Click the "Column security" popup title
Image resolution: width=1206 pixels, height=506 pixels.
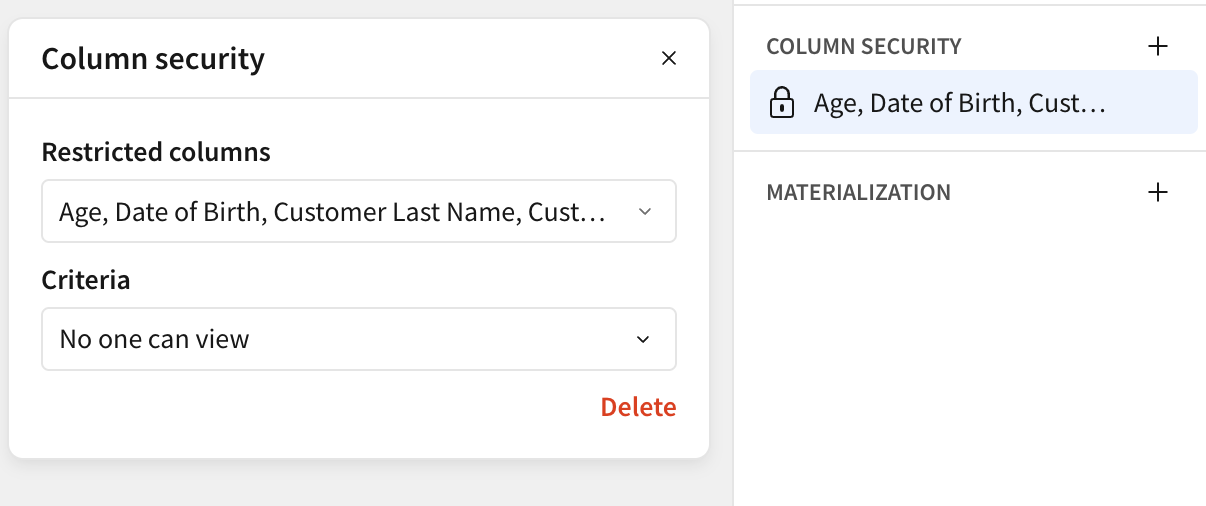coord(153,59)
